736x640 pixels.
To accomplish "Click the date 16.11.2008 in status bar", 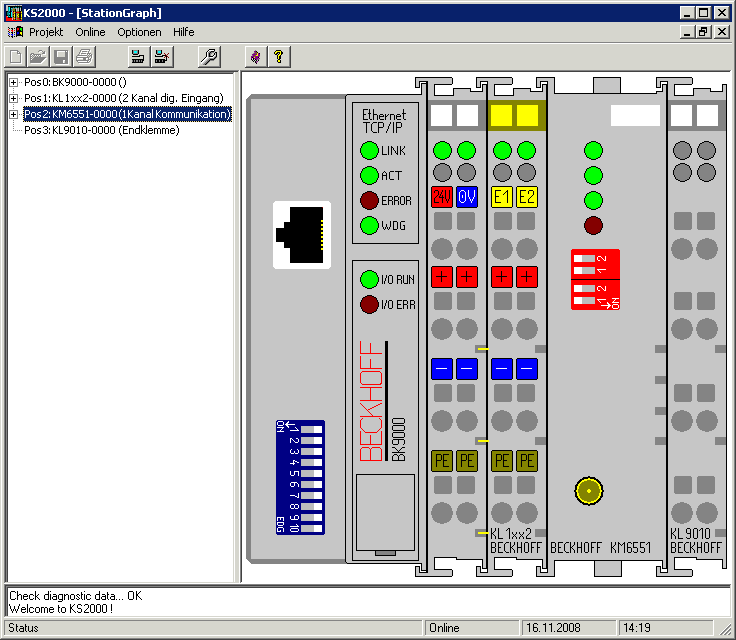I will coord(568,628).
